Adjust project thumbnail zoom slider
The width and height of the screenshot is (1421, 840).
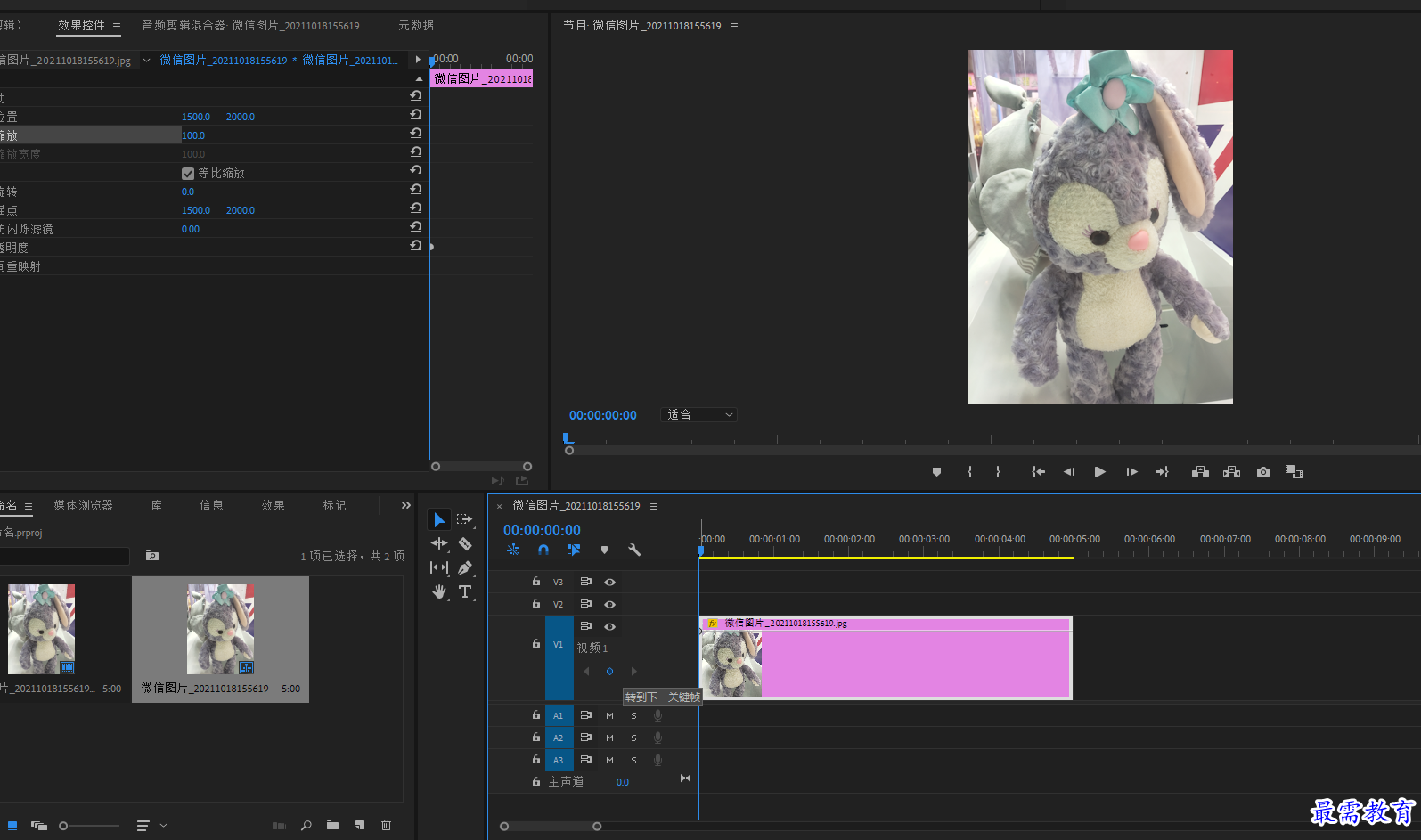[89, 826]
